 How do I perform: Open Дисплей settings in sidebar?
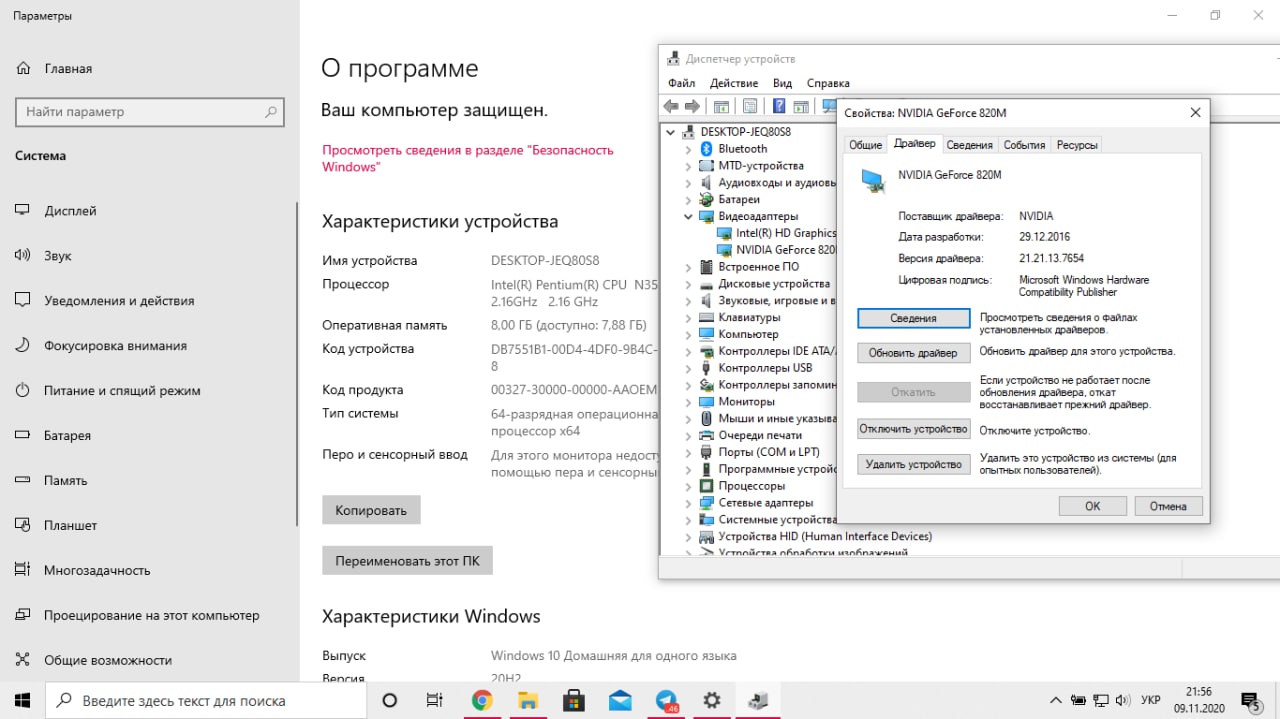(x=70, y=211)
